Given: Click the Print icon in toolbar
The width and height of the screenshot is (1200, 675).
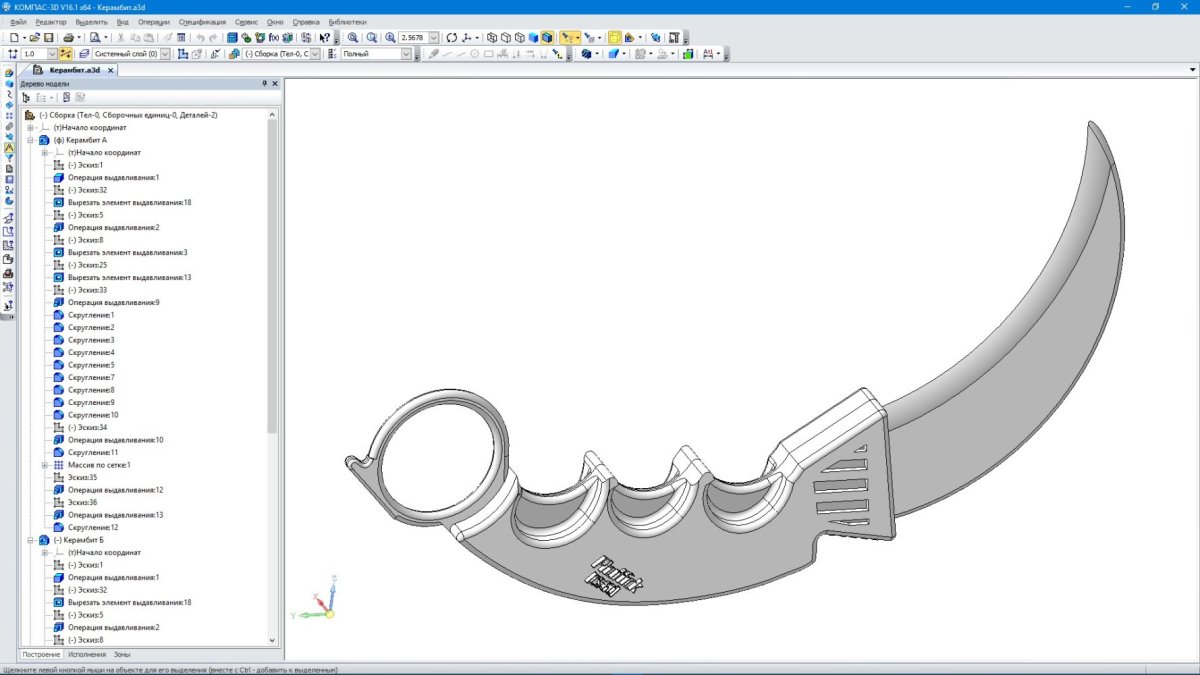Looking at the screenshot, I should coord(67,37).
